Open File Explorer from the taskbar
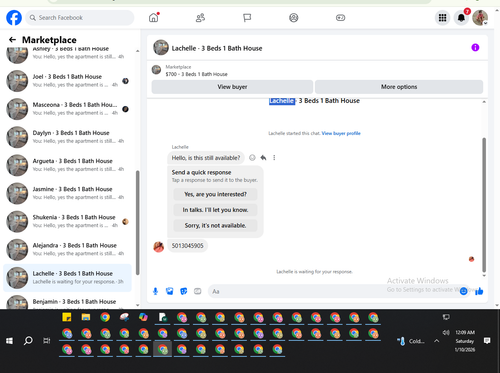500x373 pixels. click(x=86, y=317)
